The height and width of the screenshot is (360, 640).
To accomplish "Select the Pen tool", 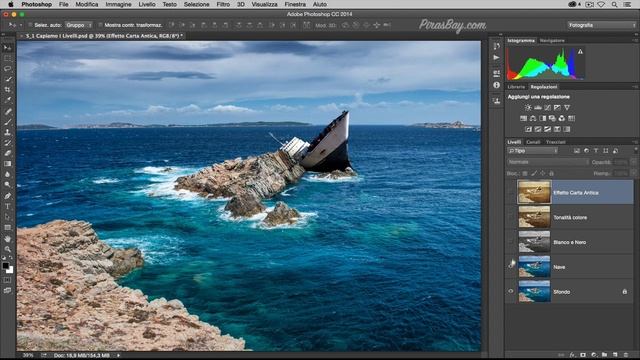I will point(7,196).
